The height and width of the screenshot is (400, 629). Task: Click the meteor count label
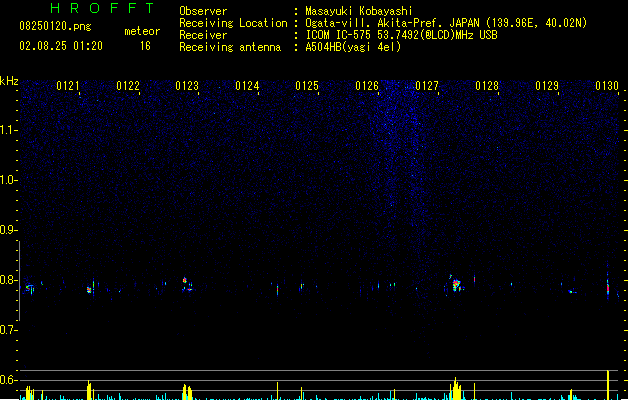(142, 31)
